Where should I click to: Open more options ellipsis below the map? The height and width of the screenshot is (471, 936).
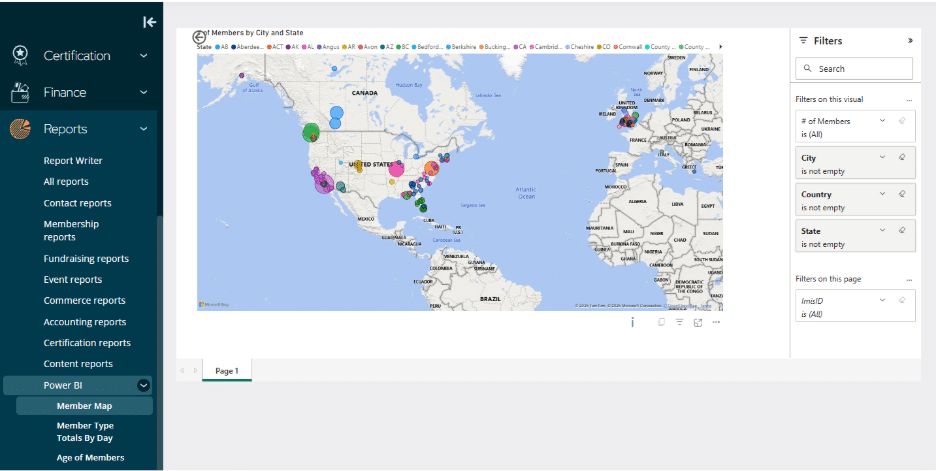click(x=716, y=322)
